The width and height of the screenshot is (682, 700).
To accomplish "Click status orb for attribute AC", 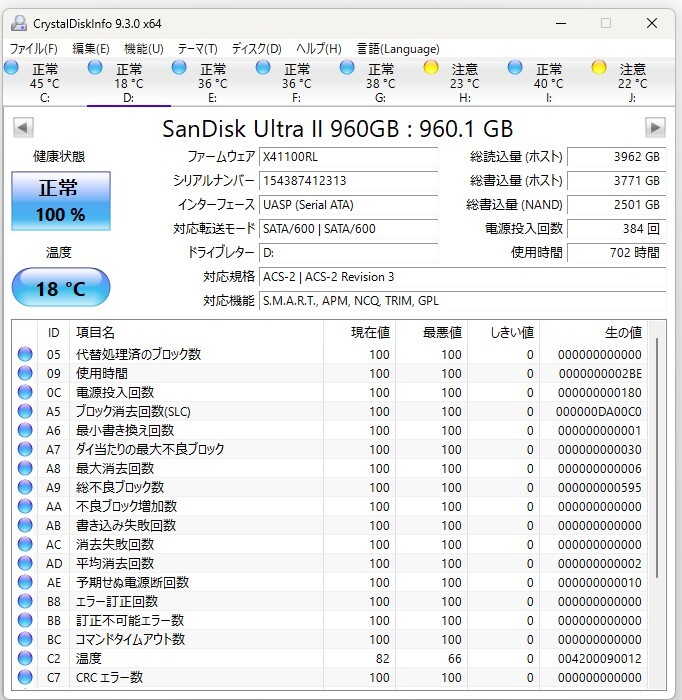I will pos(25,544).
